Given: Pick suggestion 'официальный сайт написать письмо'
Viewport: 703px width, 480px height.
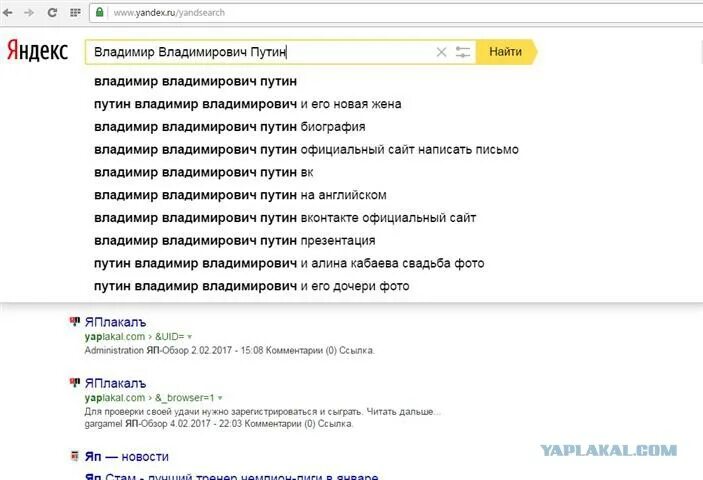Looking at the screenshot, I should pos(306,150).
